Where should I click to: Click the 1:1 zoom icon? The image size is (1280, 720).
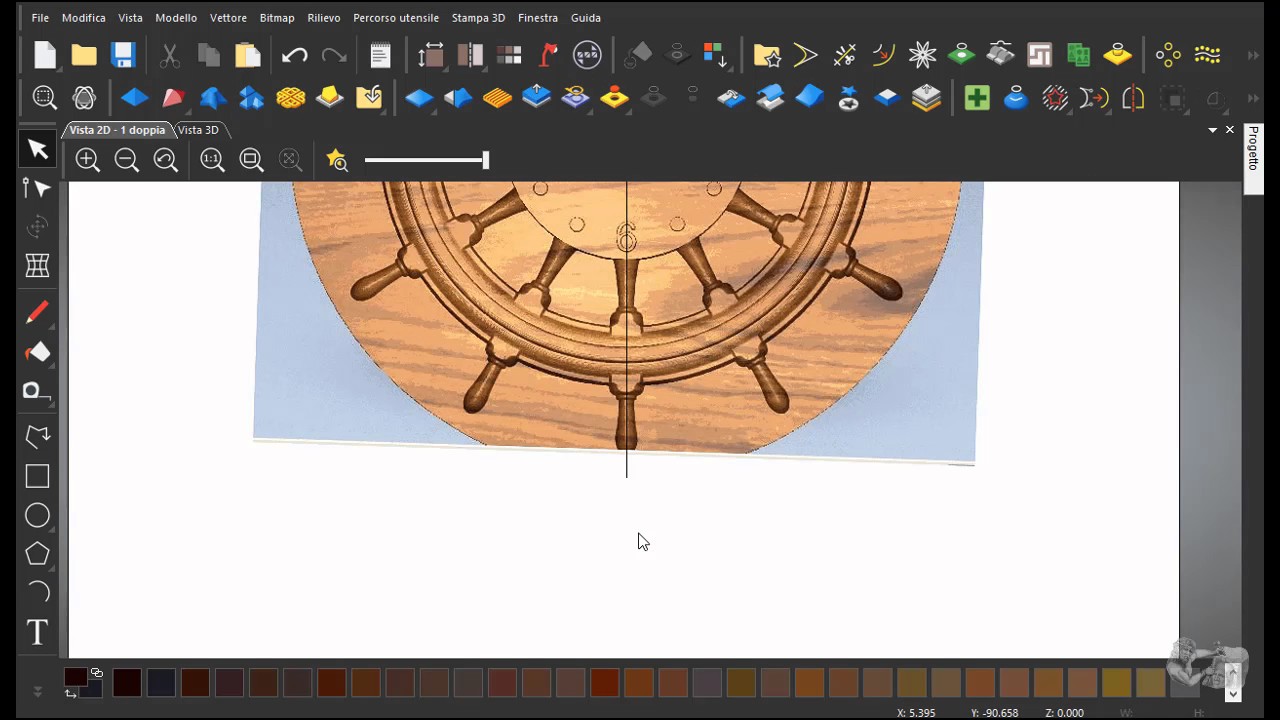212,160
